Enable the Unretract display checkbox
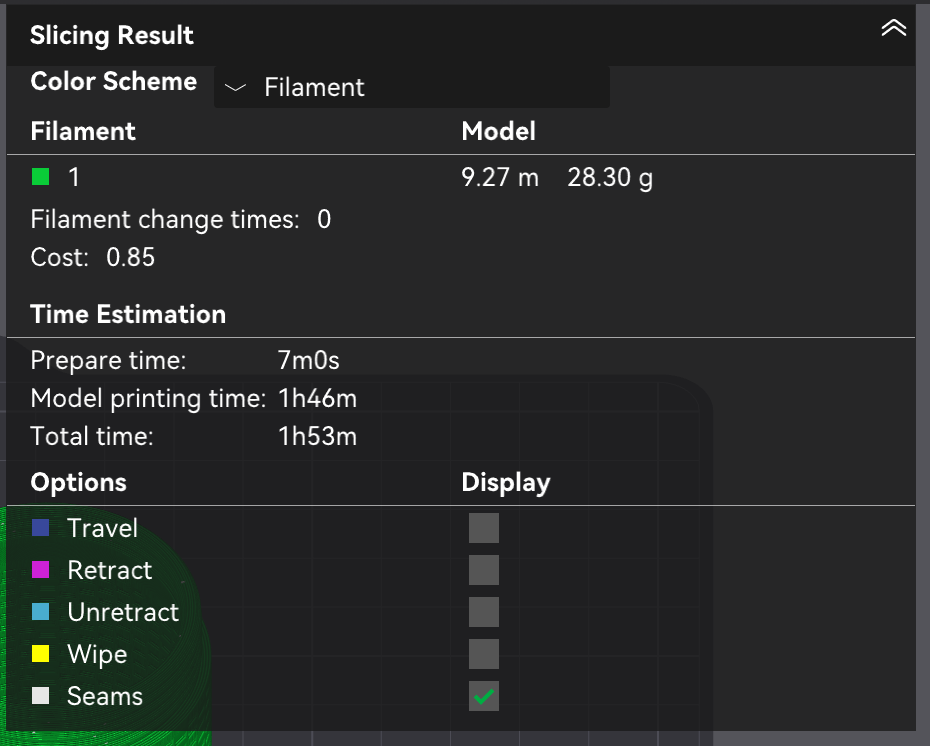The height and width of the screenshot is (746, 930). tap(484, 612)
